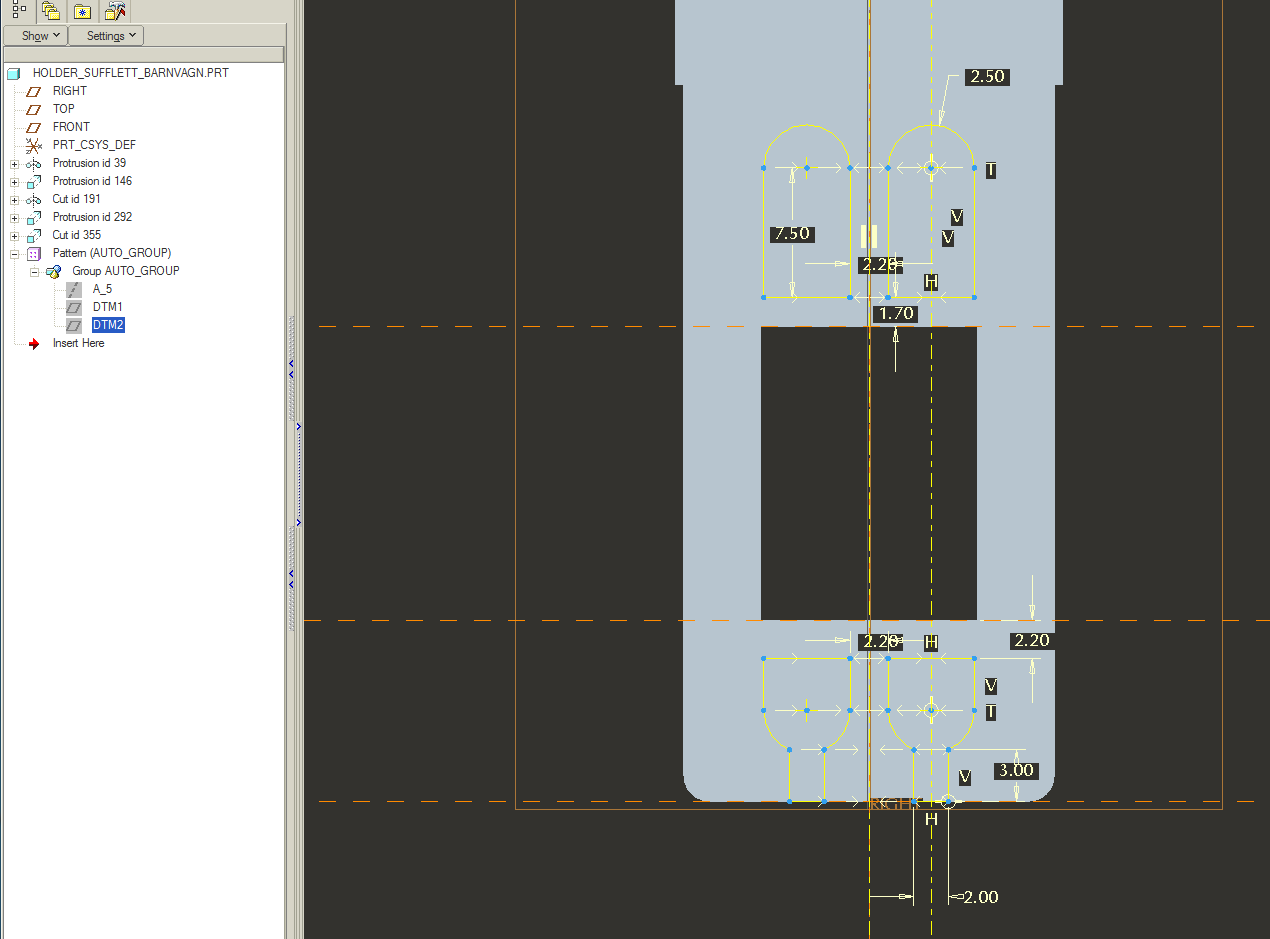Select the FRONT datum plane
The width and height of the screenshot is (1270, 939).
[71, 127]
